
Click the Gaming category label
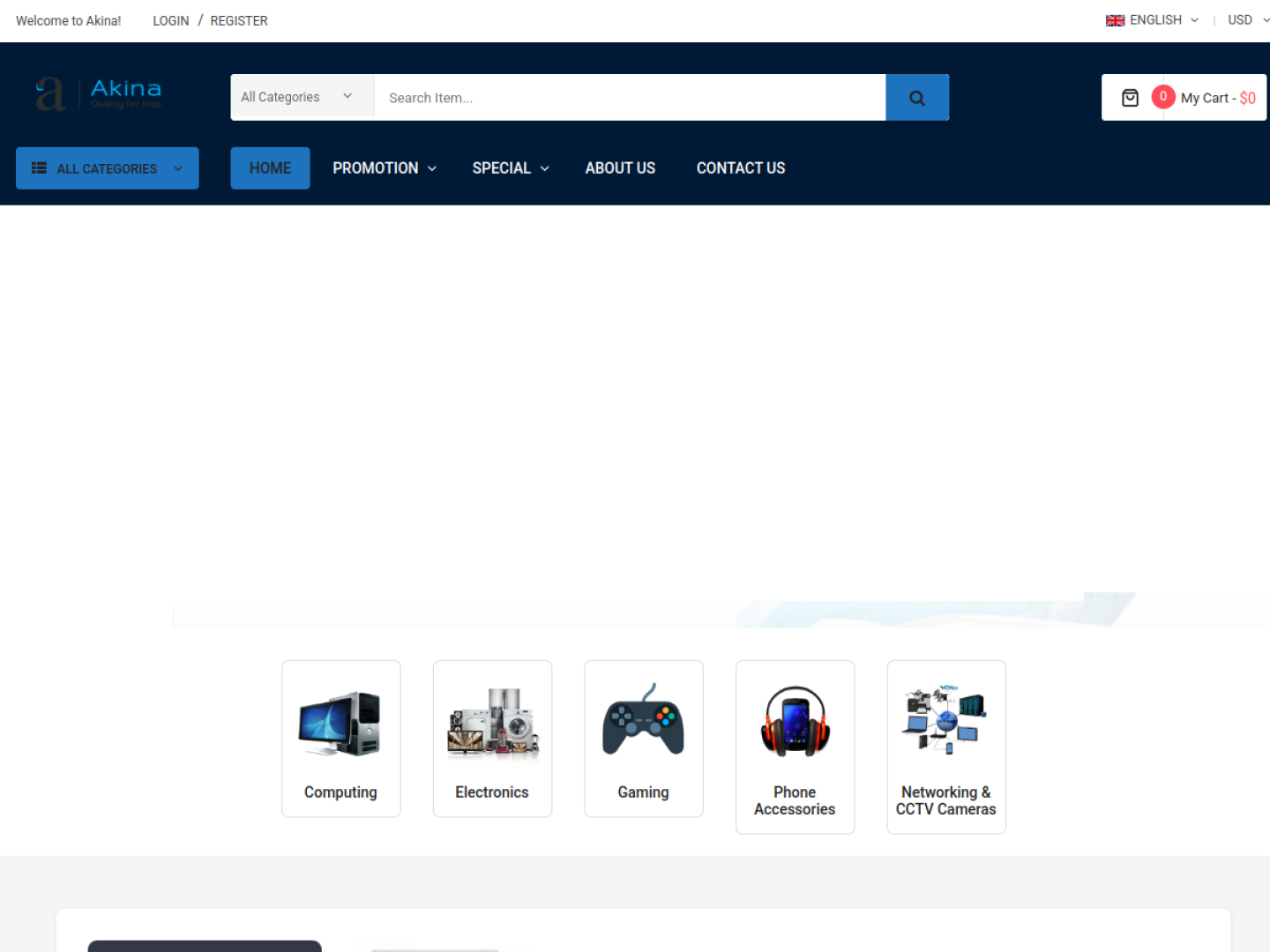tap(644, 792)
